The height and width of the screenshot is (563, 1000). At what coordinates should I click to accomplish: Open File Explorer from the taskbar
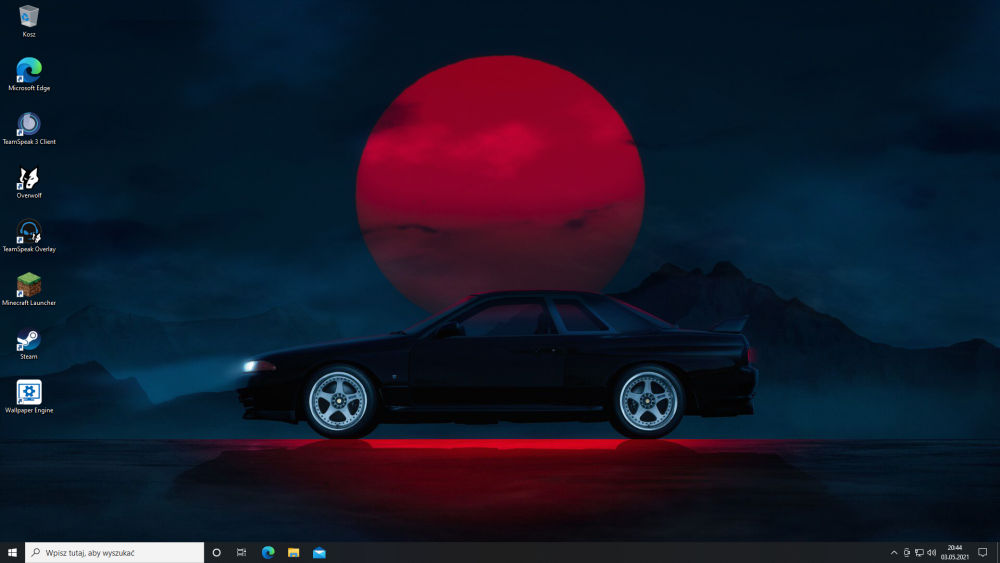[294, 552]
